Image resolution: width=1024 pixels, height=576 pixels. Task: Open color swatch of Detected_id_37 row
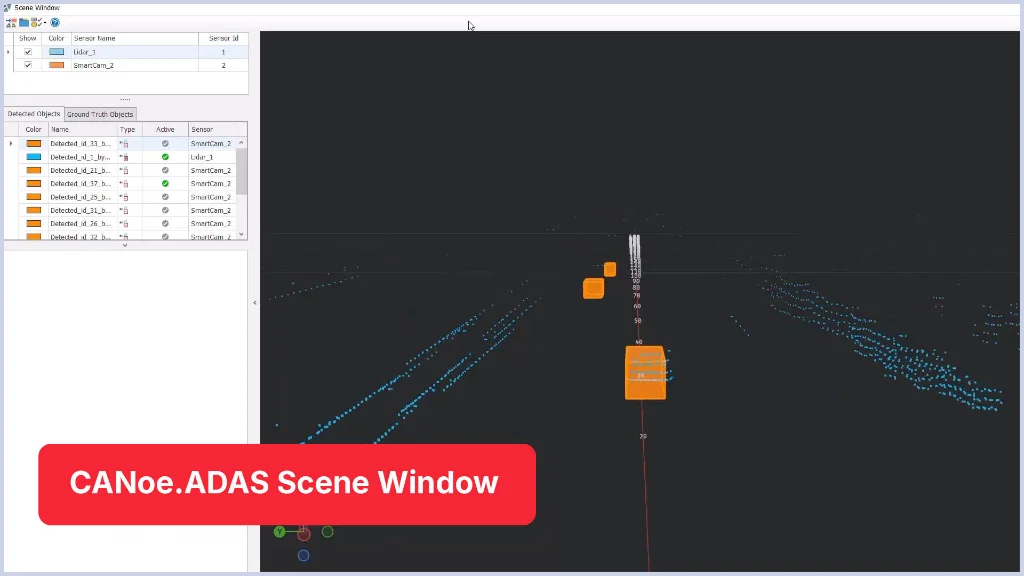(x=33, y=184)
